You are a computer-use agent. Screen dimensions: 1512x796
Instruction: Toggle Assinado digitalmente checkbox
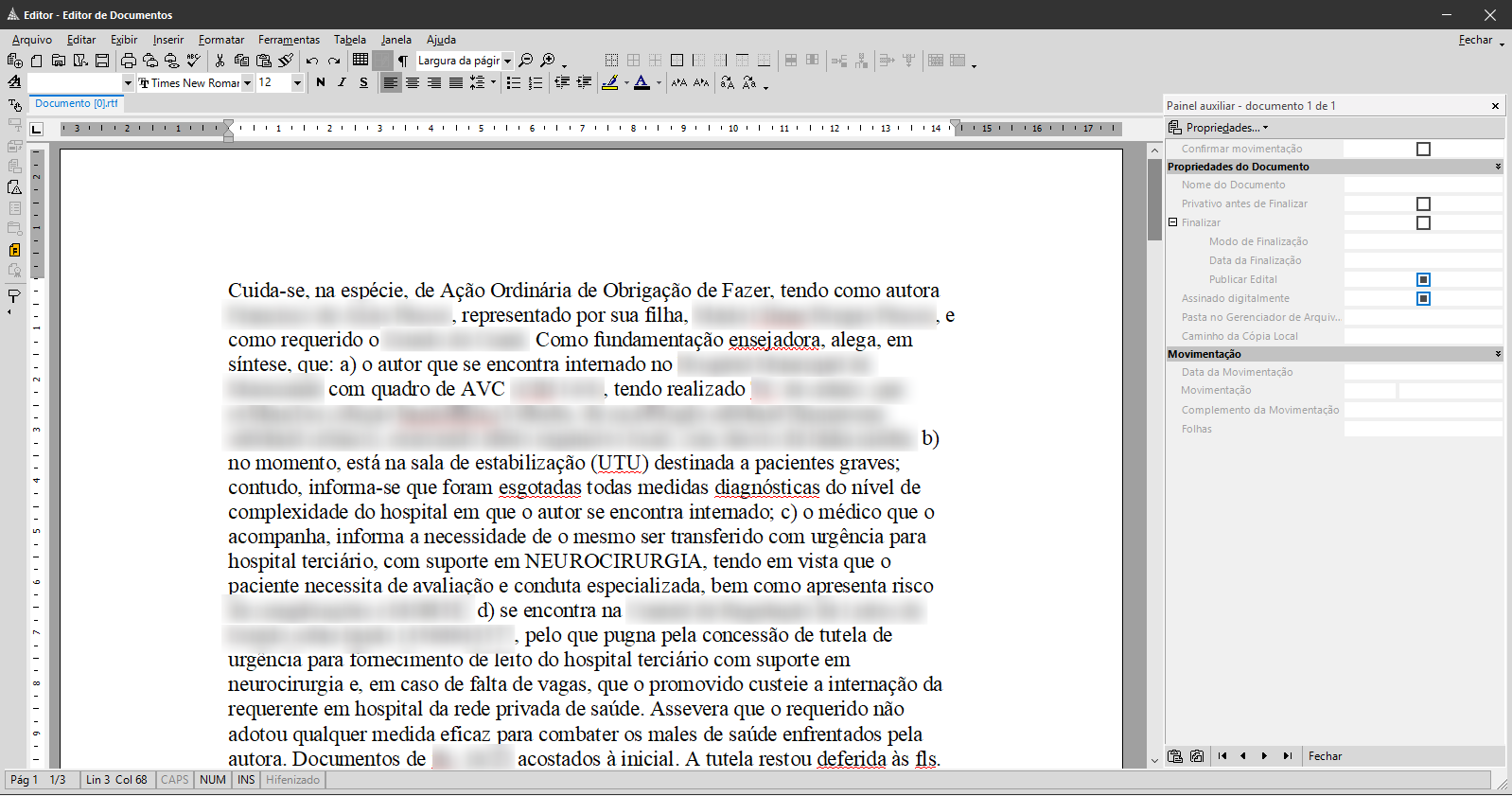click(1423, 298)
